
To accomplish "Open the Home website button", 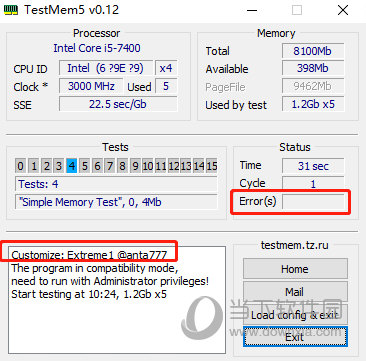I will coord(295,269).
